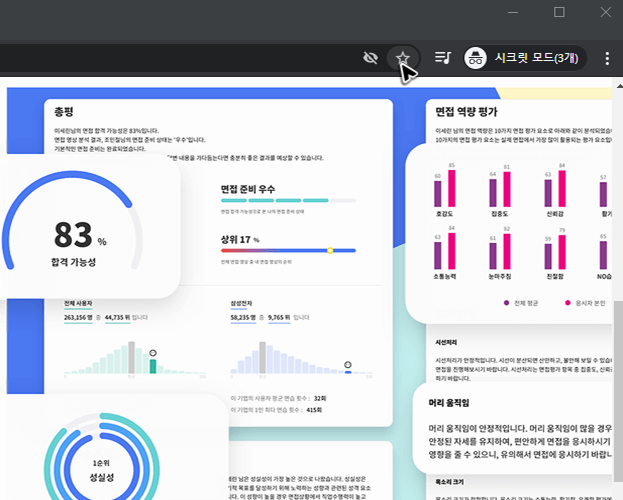Viewport: 623px width, 500px height.
Task: Click the bookmark star icon in the address bar
Action: pos(403,58)
